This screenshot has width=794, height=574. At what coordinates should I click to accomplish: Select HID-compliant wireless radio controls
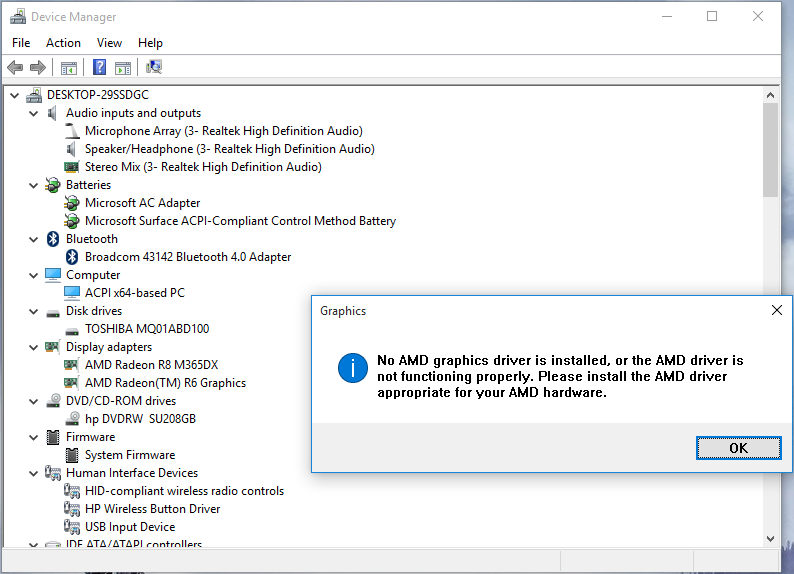184,490
